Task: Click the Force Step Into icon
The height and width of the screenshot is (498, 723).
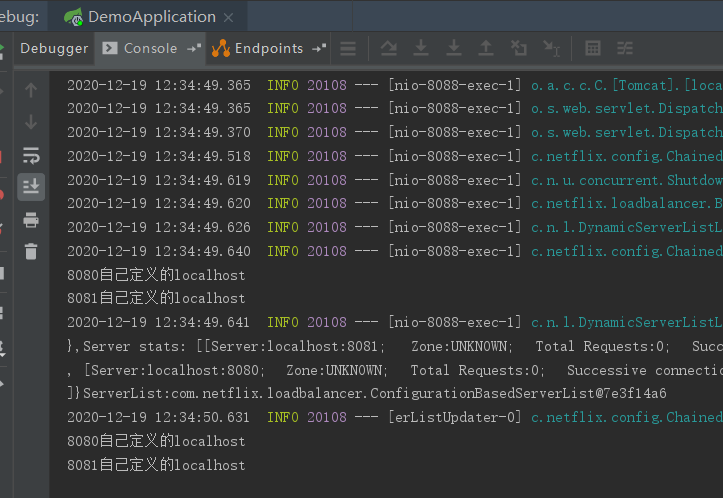Action: [x=454, y=48]
